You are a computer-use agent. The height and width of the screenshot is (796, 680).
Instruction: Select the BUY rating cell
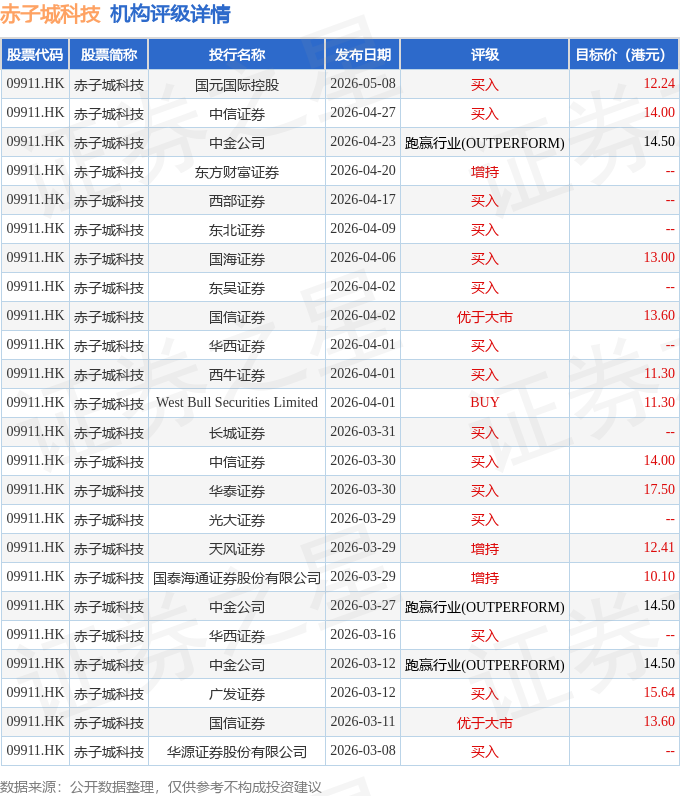pos(484,403)
